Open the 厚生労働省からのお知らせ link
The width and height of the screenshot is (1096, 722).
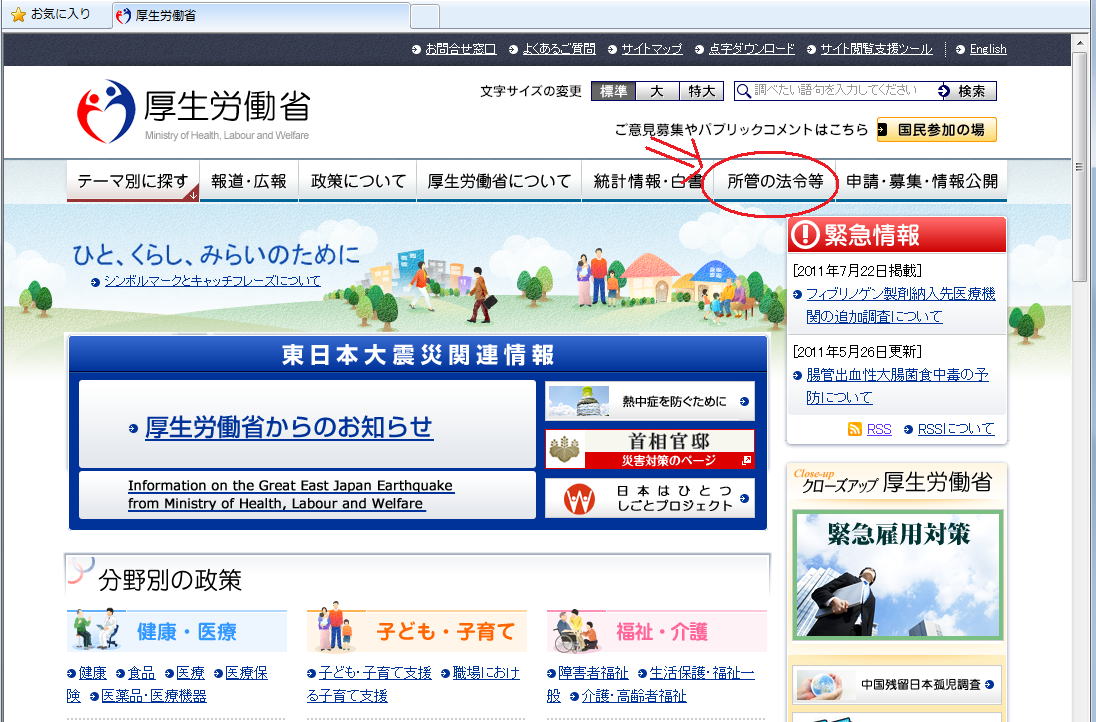289,427
